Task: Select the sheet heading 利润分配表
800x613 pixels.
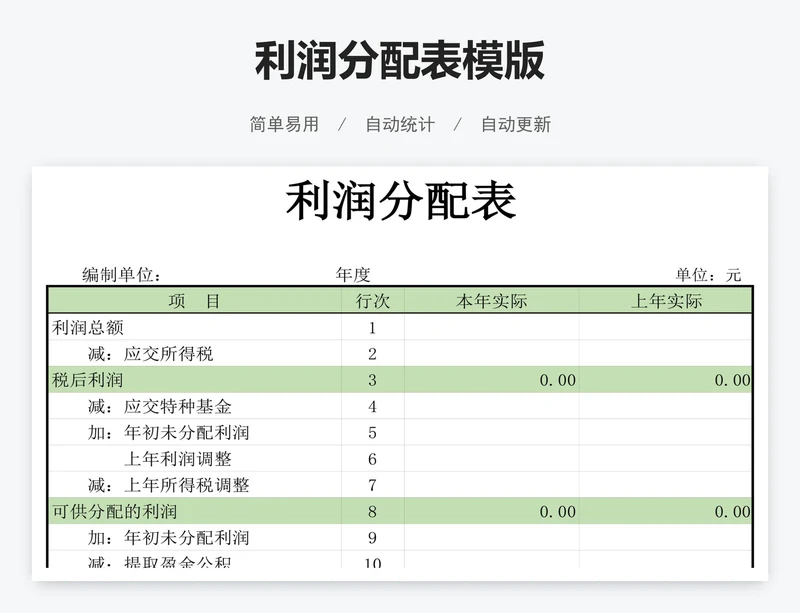Action: click(401, 201)
